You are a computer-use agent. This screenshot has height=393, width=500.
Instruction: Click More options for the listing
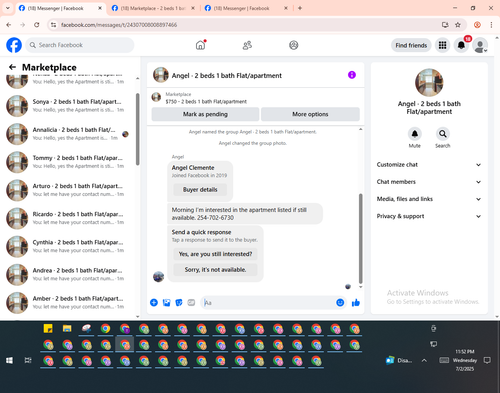point(310,114)
